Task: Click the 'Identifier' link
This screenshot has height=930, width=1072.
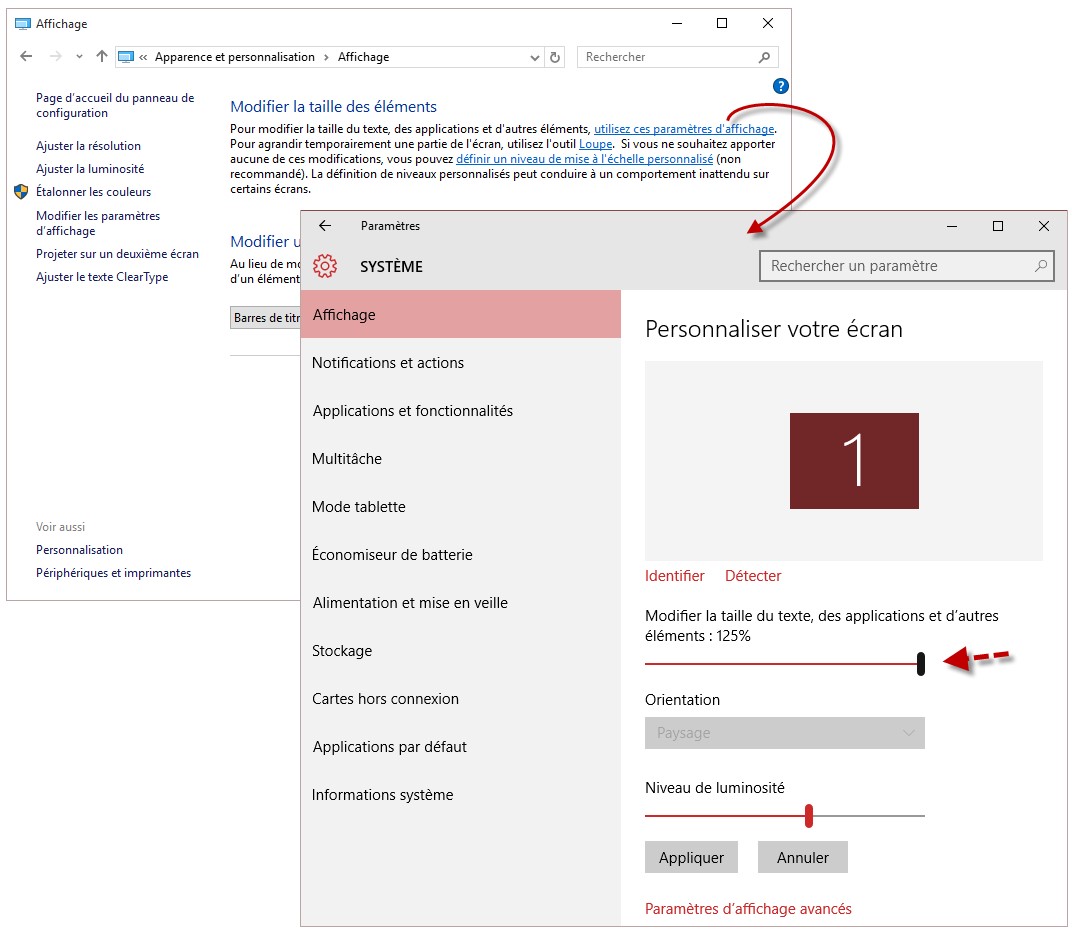Action: pyautogui.click(x=674, y=576)
